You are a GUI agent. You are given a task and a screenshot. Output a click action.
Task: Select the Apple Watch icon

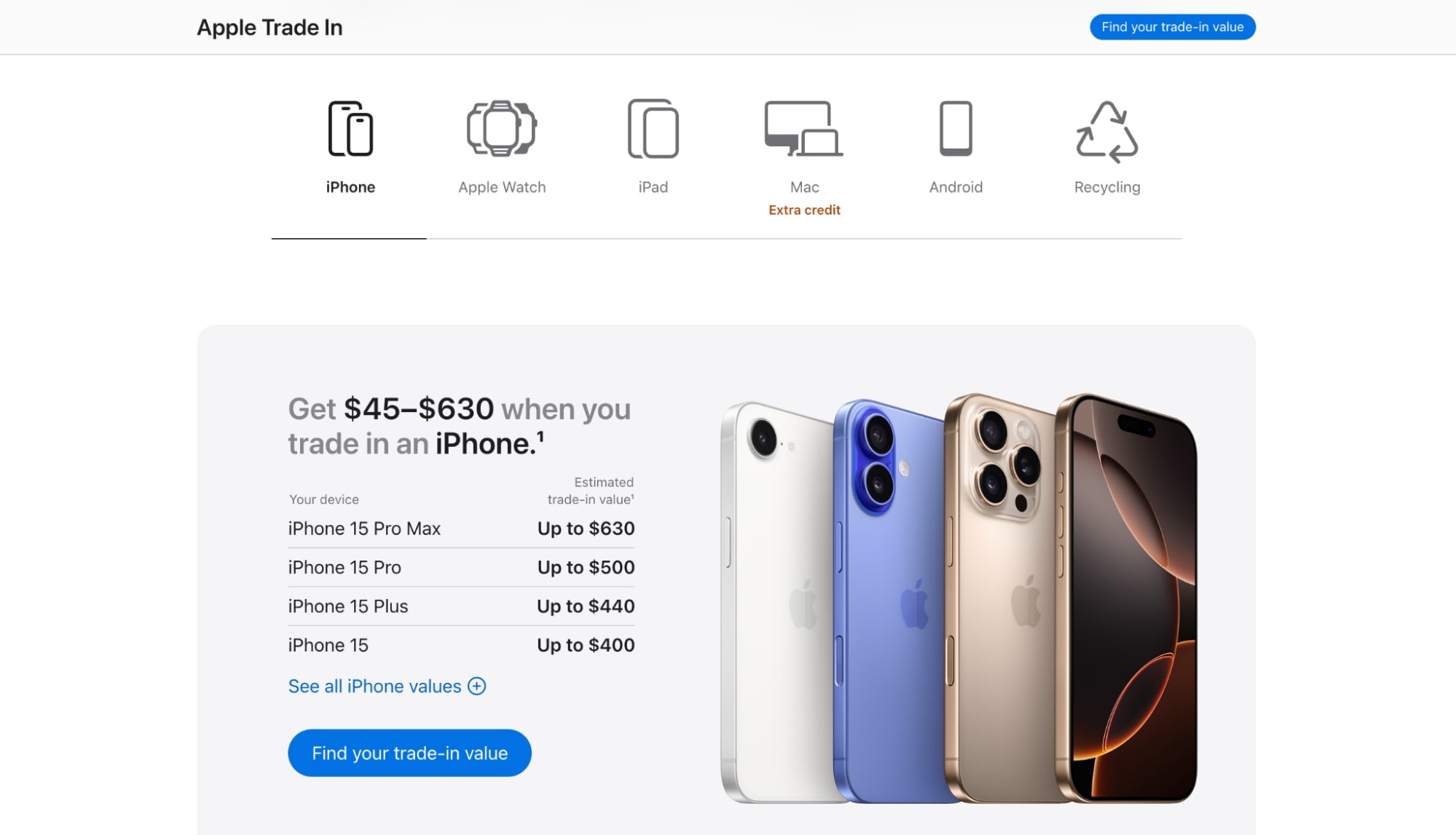coord(502,128)
